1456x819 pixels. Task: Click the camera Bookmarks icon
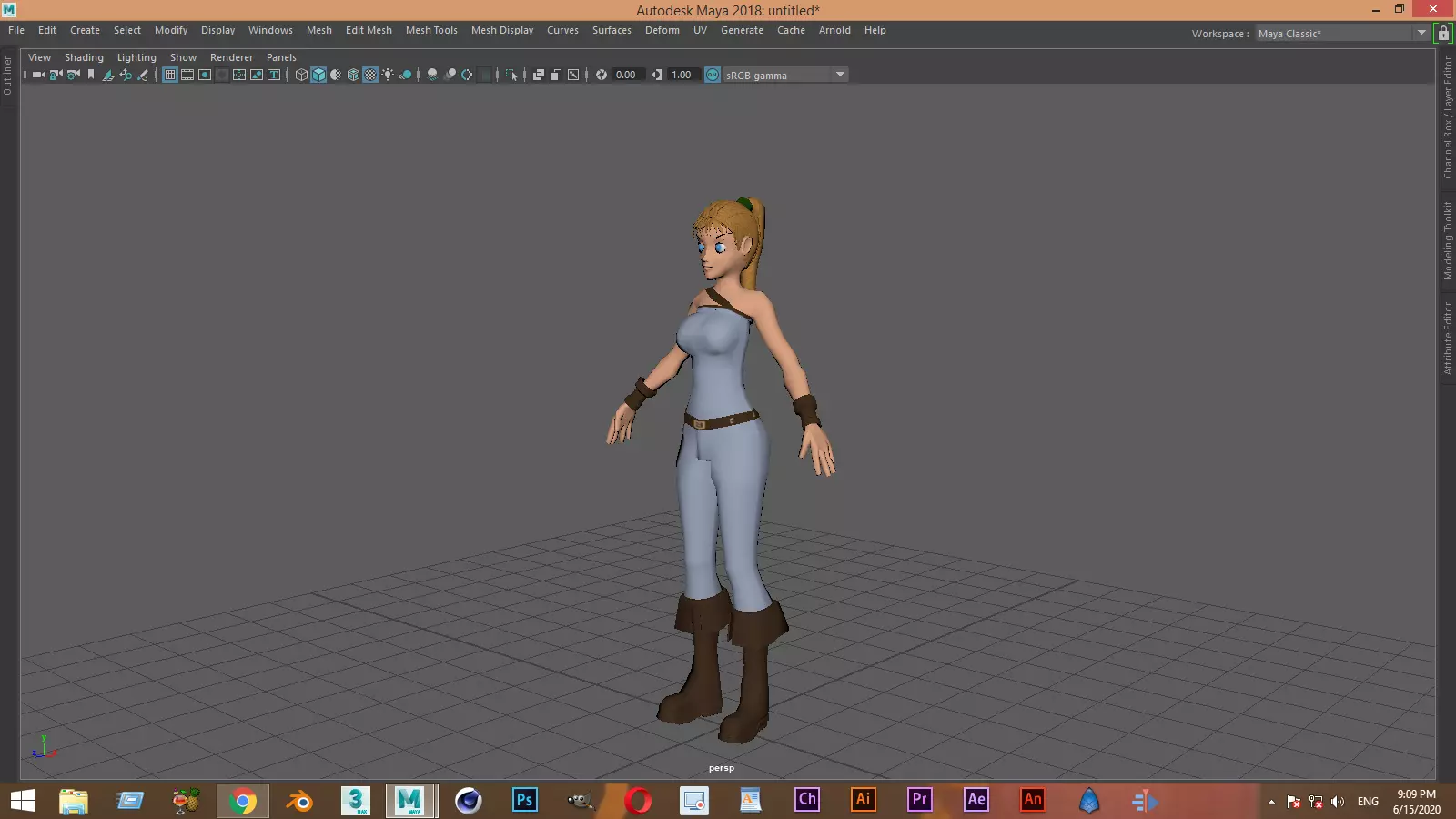tap(91, 75)
